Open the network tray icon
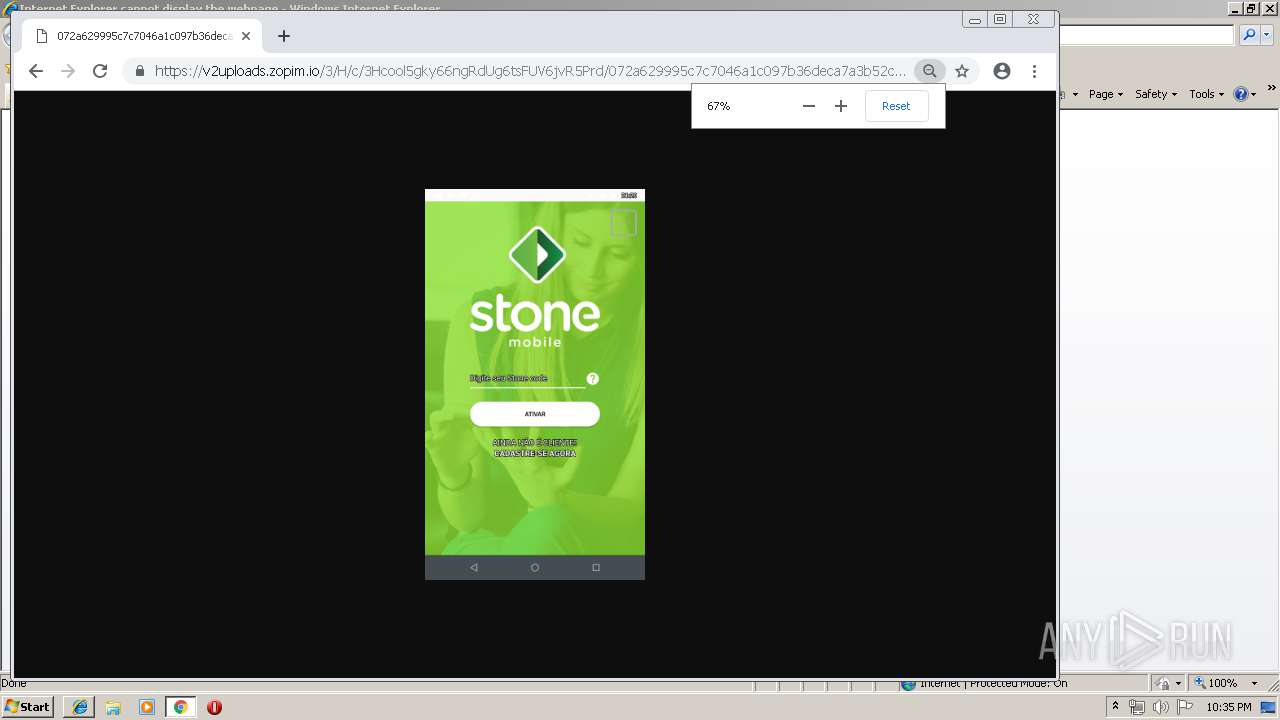Image resolution: width=1280 pixels, height=720 pixels. click(x=1137, y=707)
